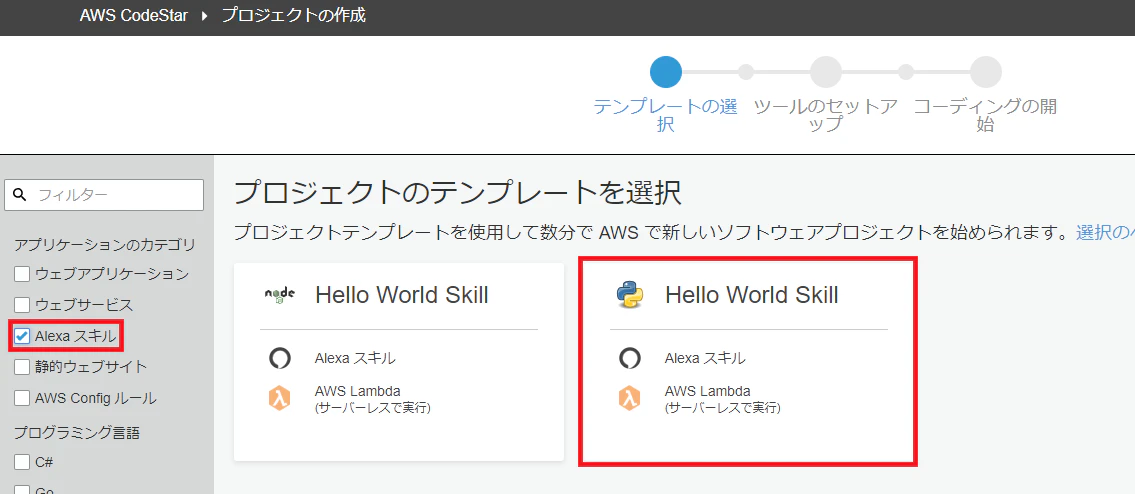Click the magnifier icon in filter box

coord(20,194)
